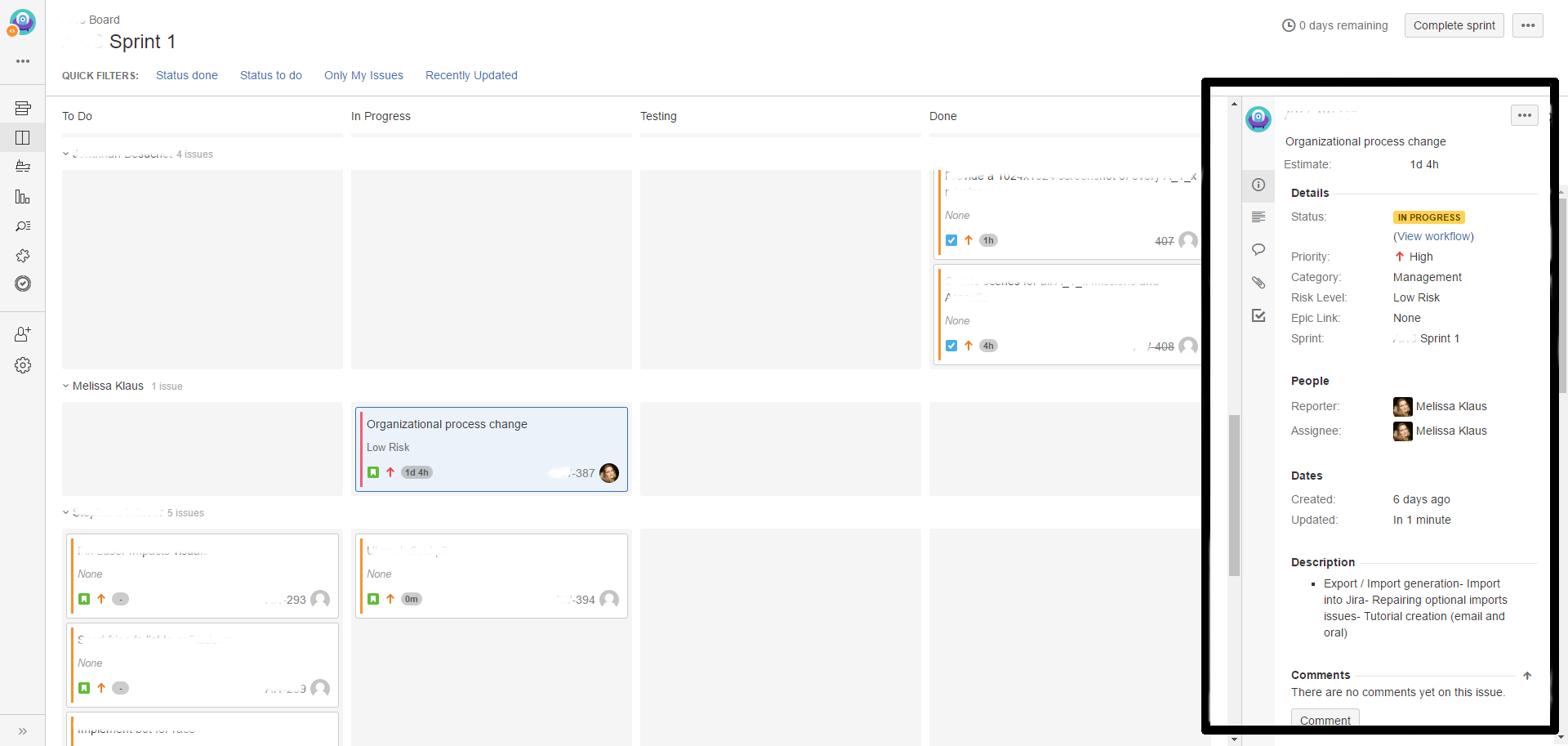Show the issue details info tab icon
Image resolution: width=1568 pixels, height=746 pixels.
tap(1258, 185)
